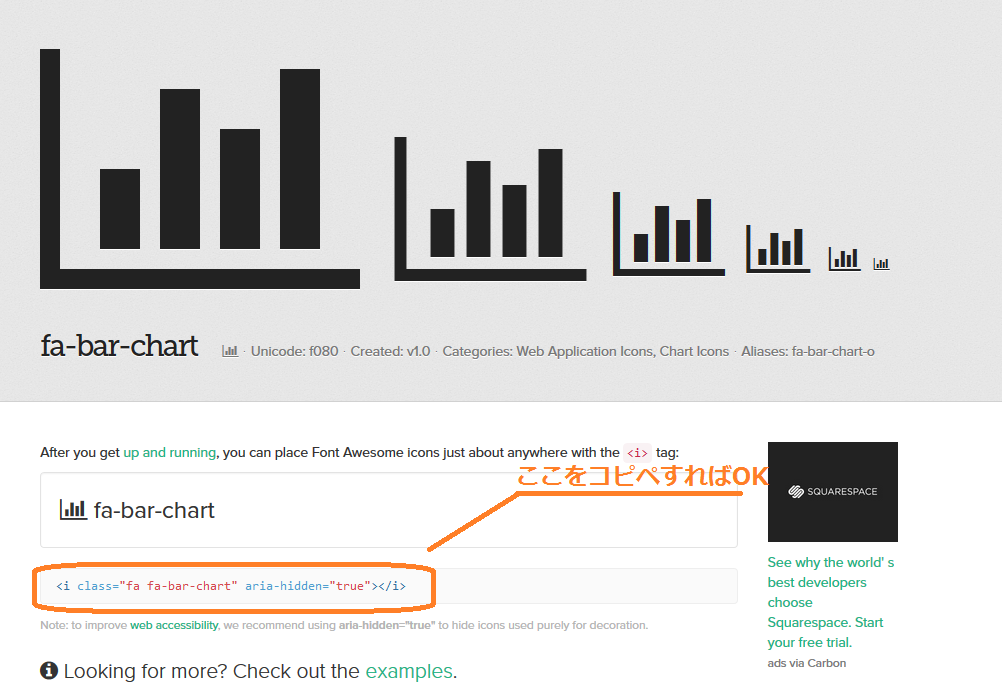Click the tiny bar chart icon before Unicode: f080
Image resolution: width=1002 pixels, height=694 pixels.
pos(230,351)
